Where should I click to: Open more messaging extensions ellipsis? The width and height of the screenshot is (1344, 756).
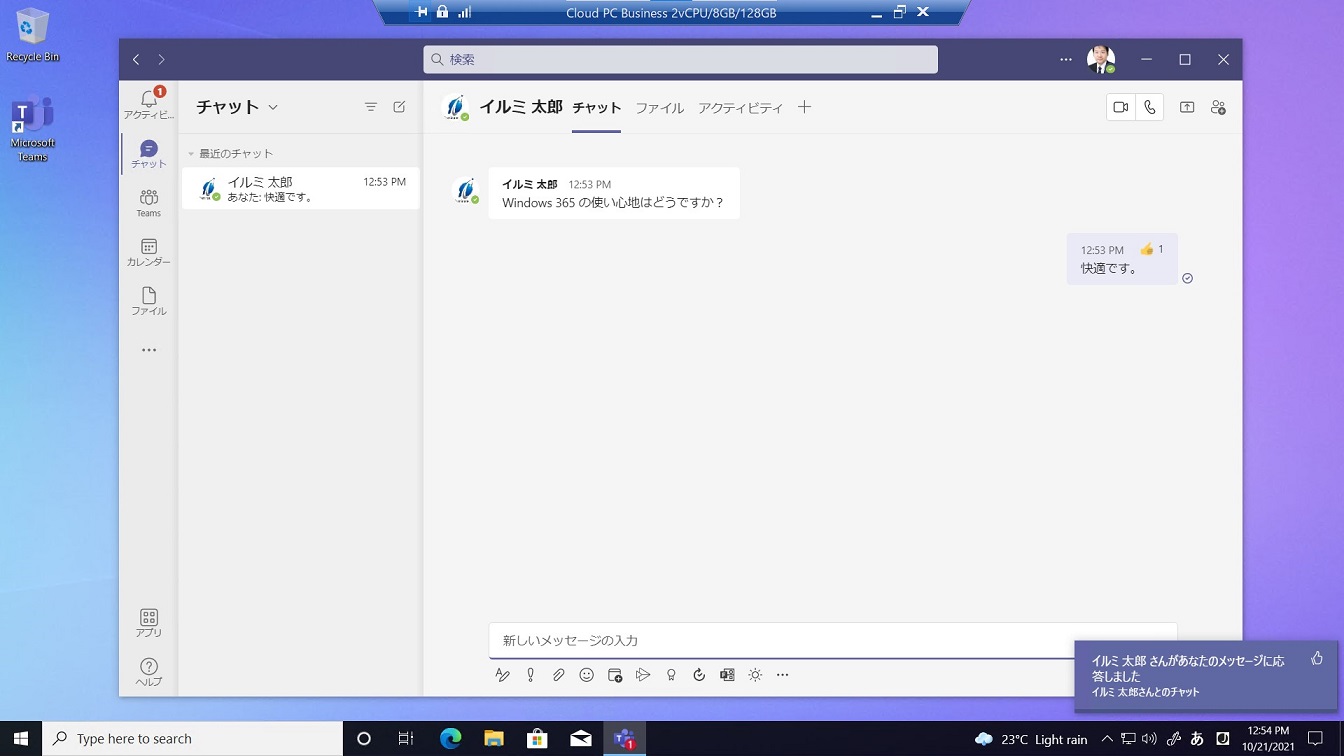click(x=783, y=675)
